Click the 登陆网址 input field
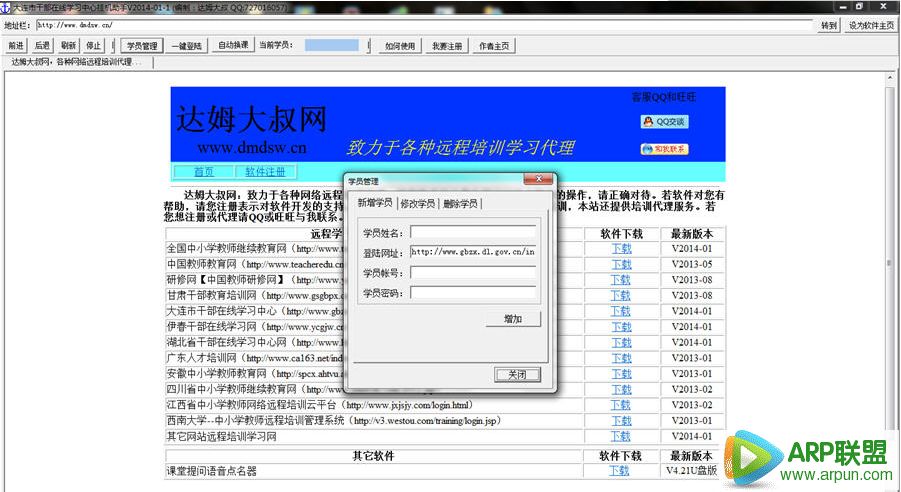This screenshot has width=901, height=492. coord(473,252)
